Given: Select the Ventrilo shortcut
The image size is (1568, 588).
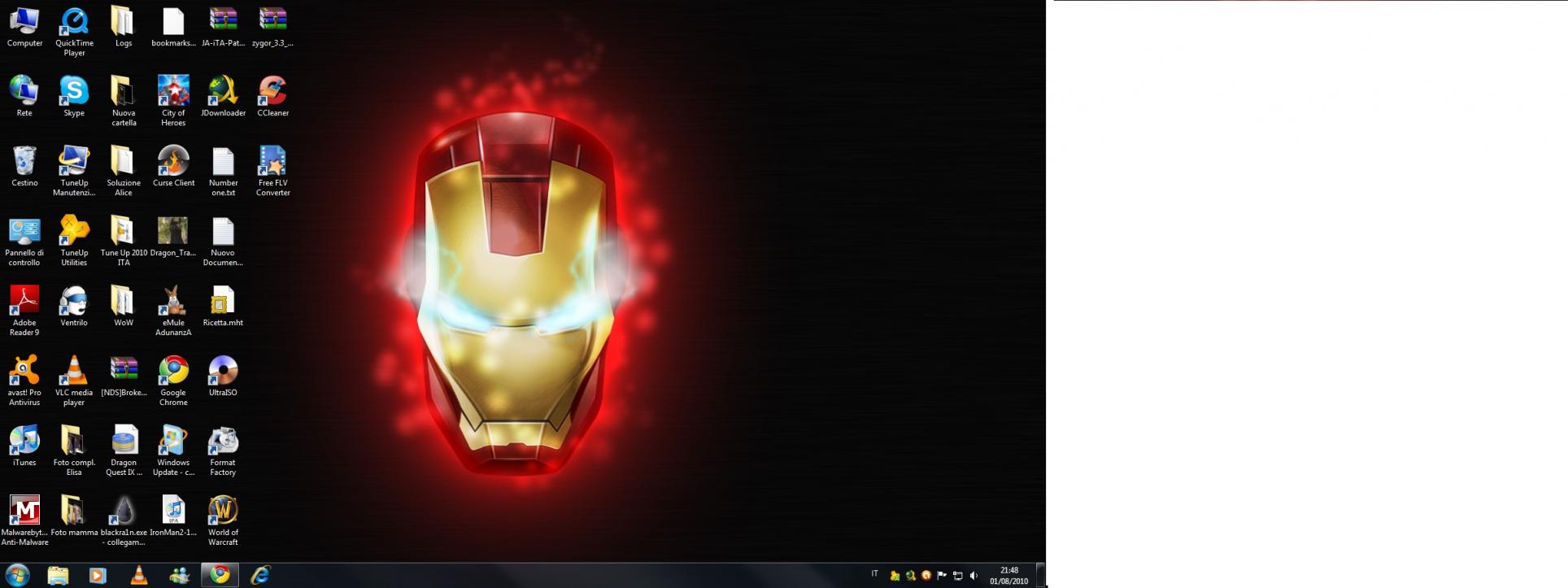Looking at the screenshot, I should pyautogui.click(x=74, y=307).
